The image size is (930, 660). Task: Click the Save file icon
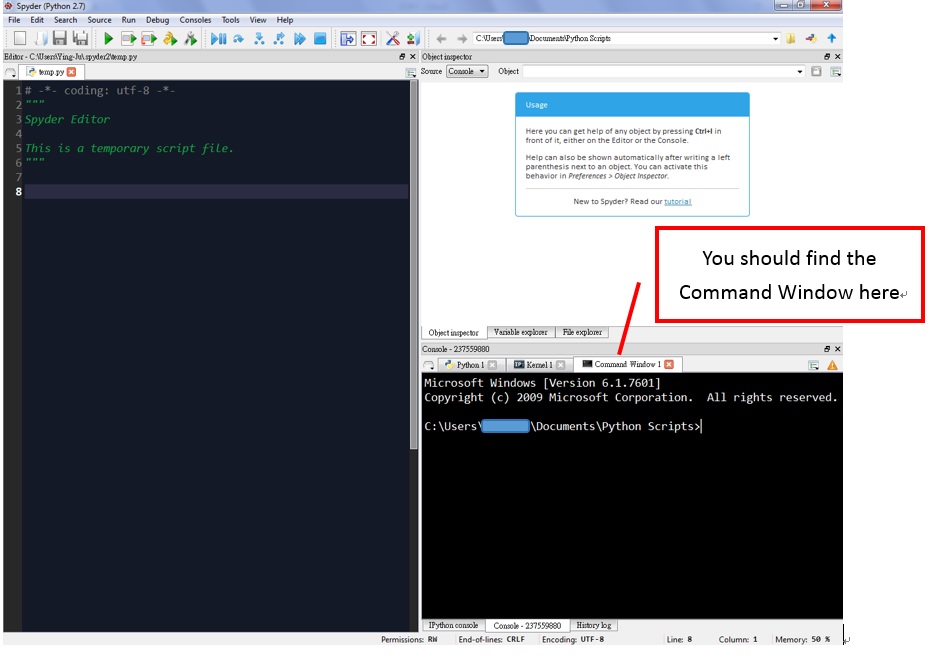pos(59,39)
